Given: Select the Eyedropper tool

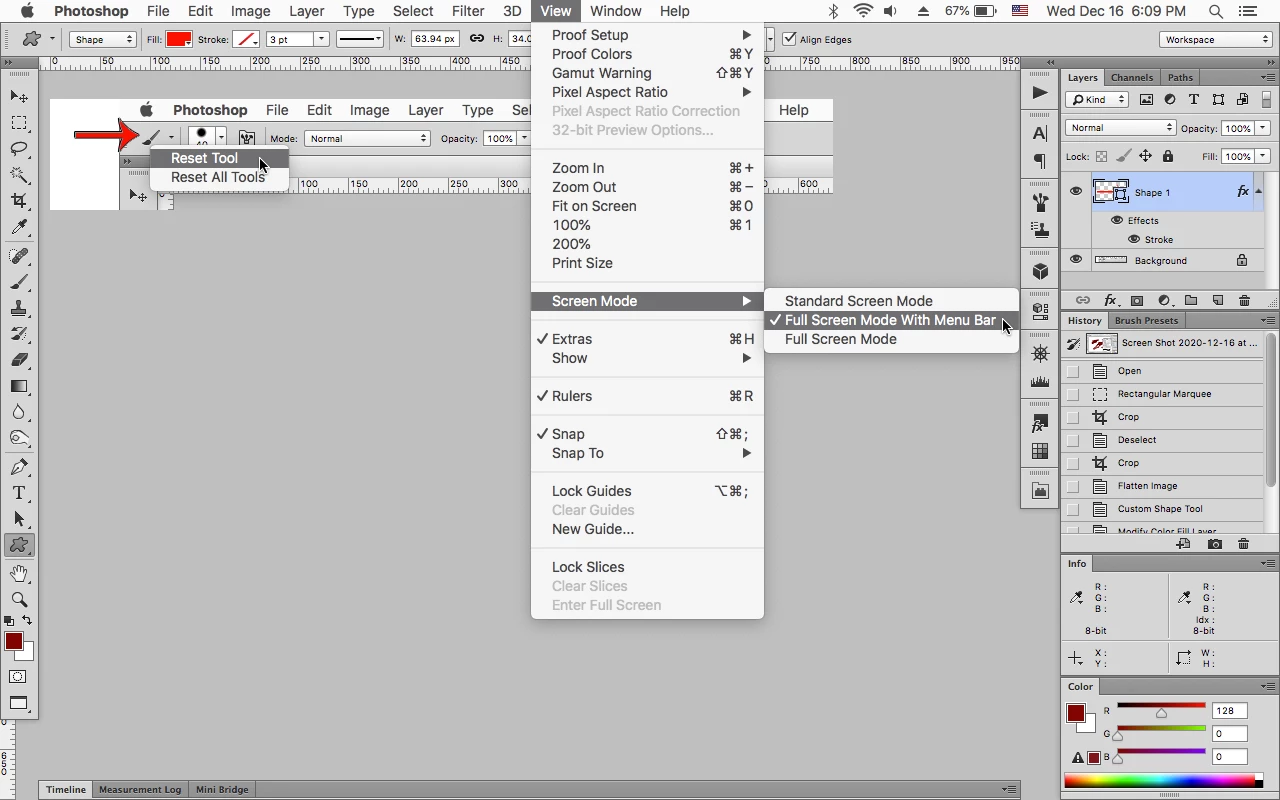Looking at the screenshot, I should pos(19,228).
